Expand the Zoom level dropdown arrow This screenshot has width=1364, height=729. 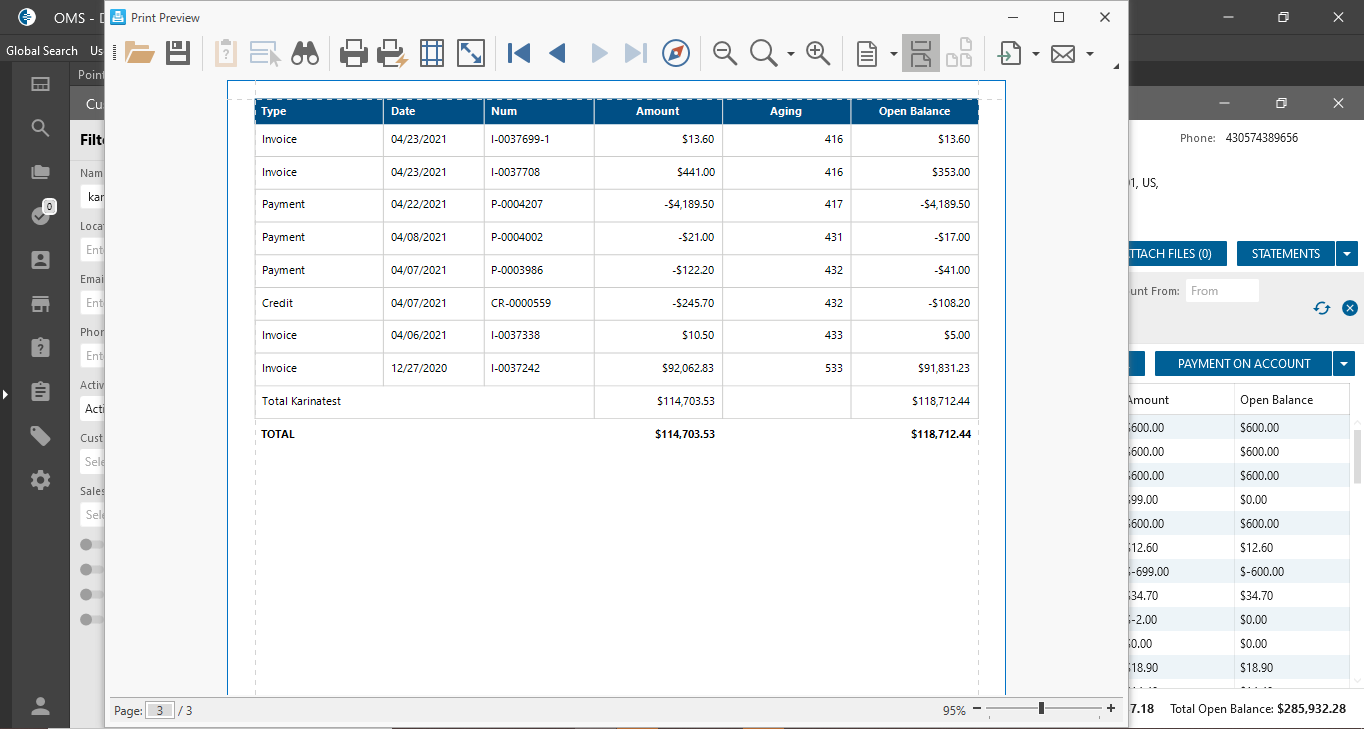(791, 54)
